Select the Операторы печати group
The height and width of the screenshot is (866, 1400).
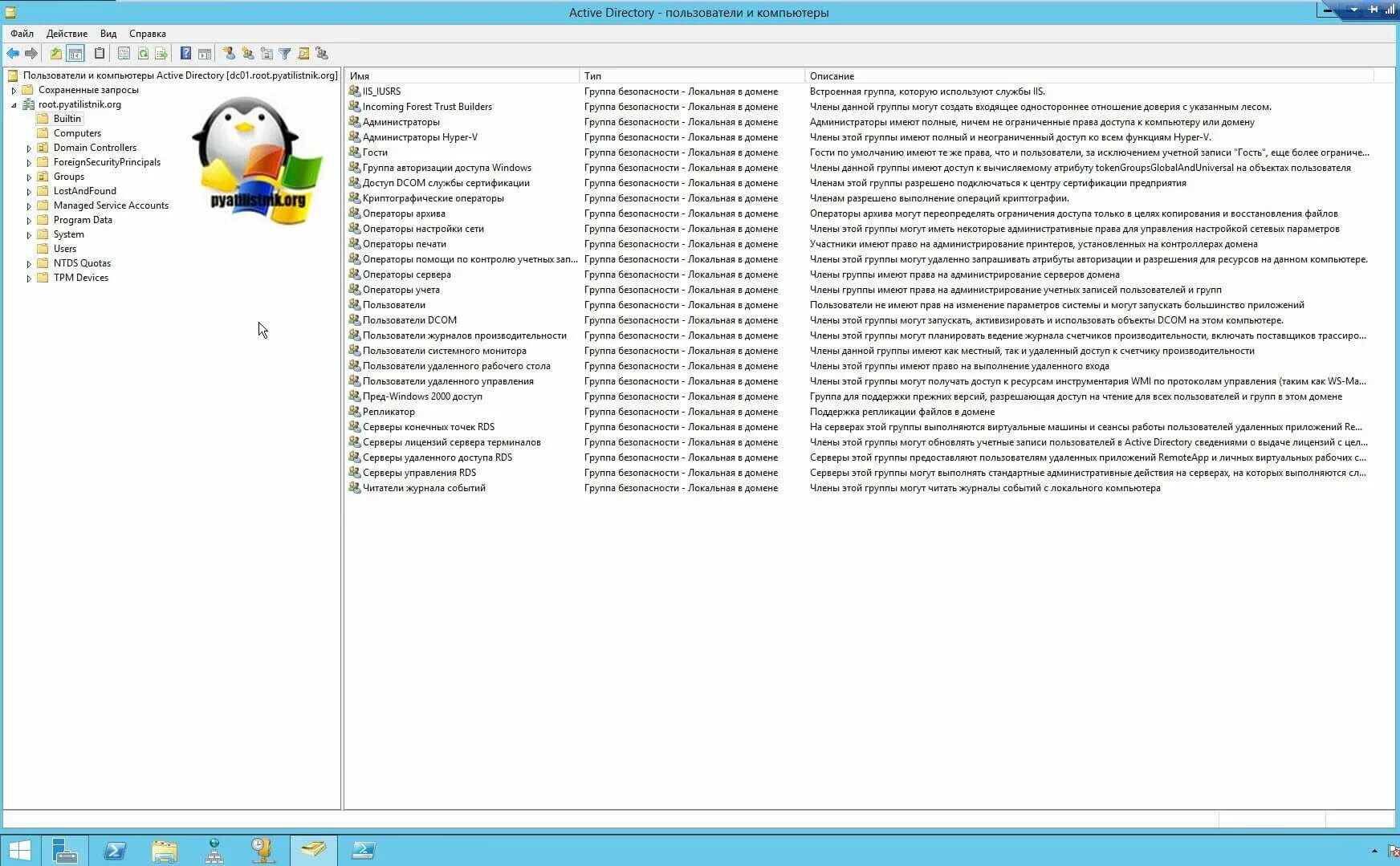click(405, 244)
